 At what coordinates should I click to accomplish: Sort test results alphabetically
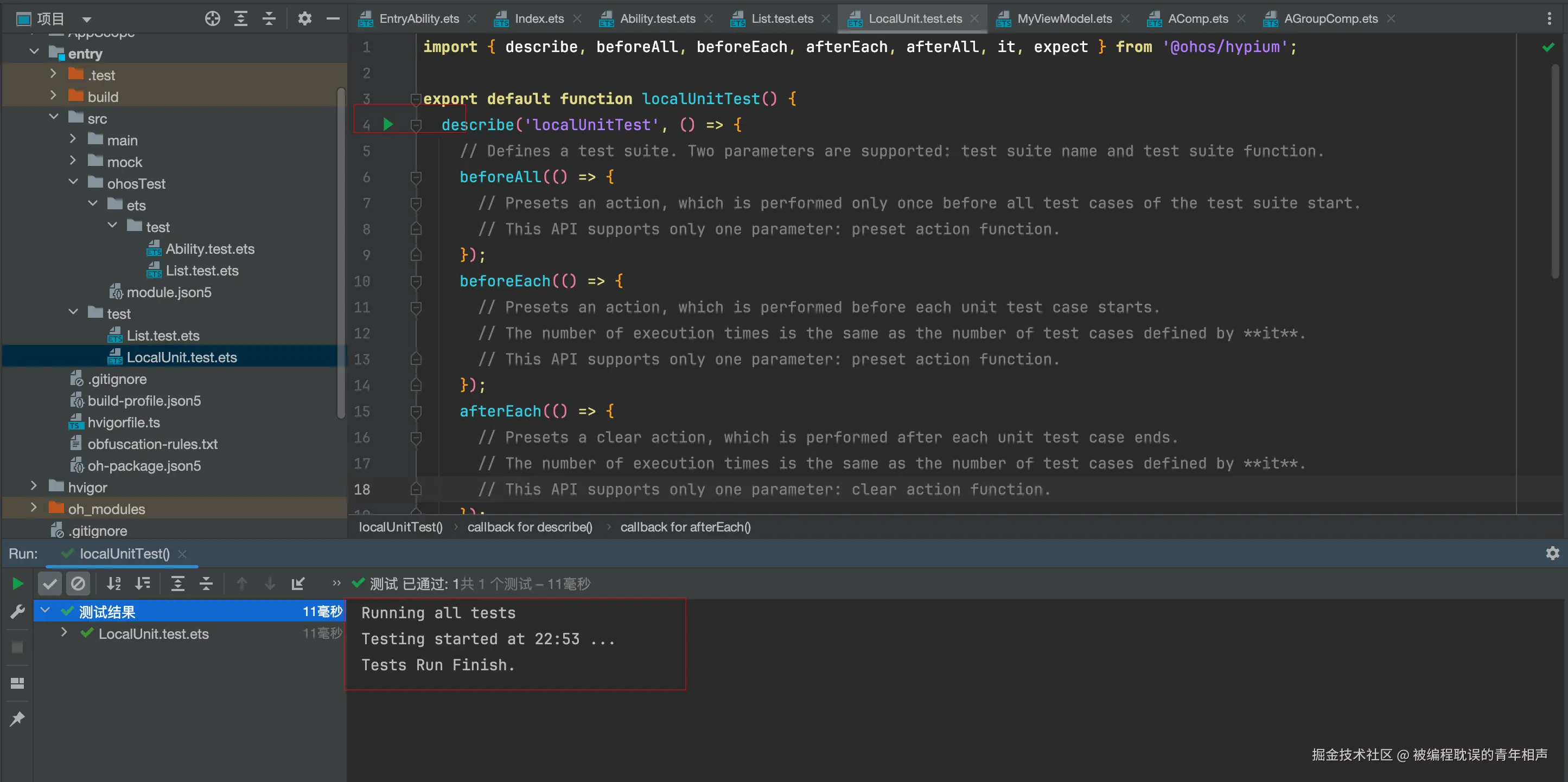(114, 584)
